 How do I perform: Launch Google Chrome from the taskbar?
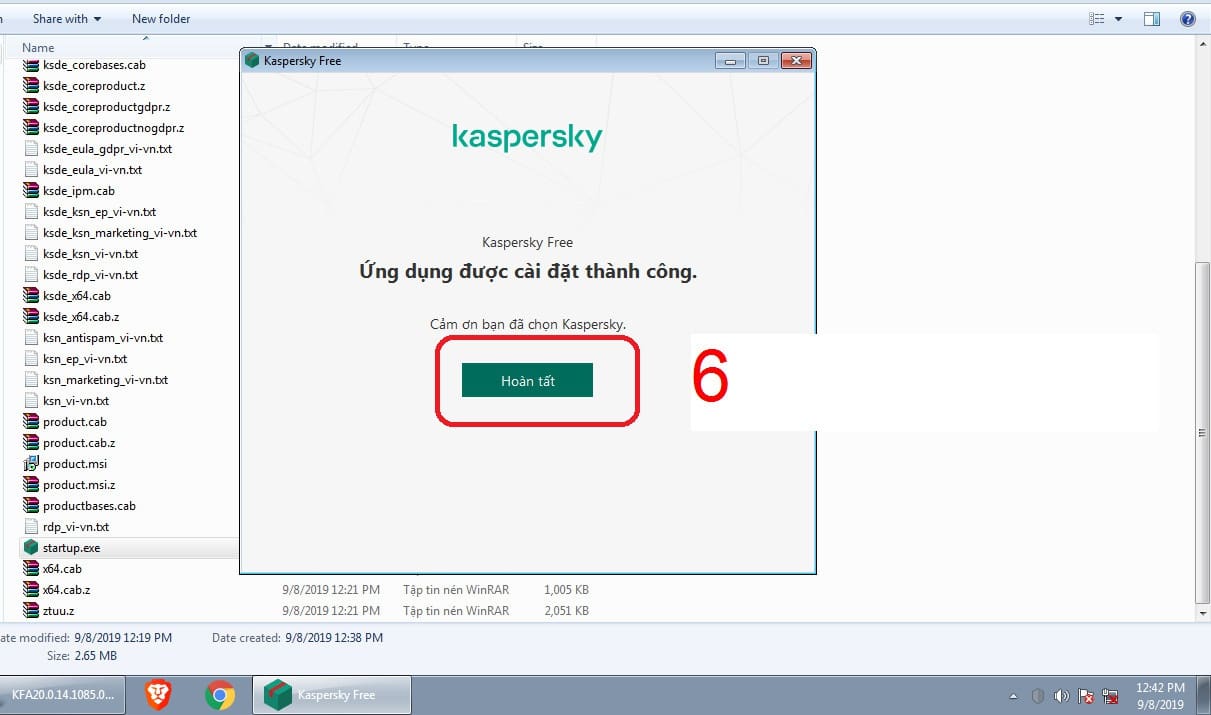click(x=220, y=694)
